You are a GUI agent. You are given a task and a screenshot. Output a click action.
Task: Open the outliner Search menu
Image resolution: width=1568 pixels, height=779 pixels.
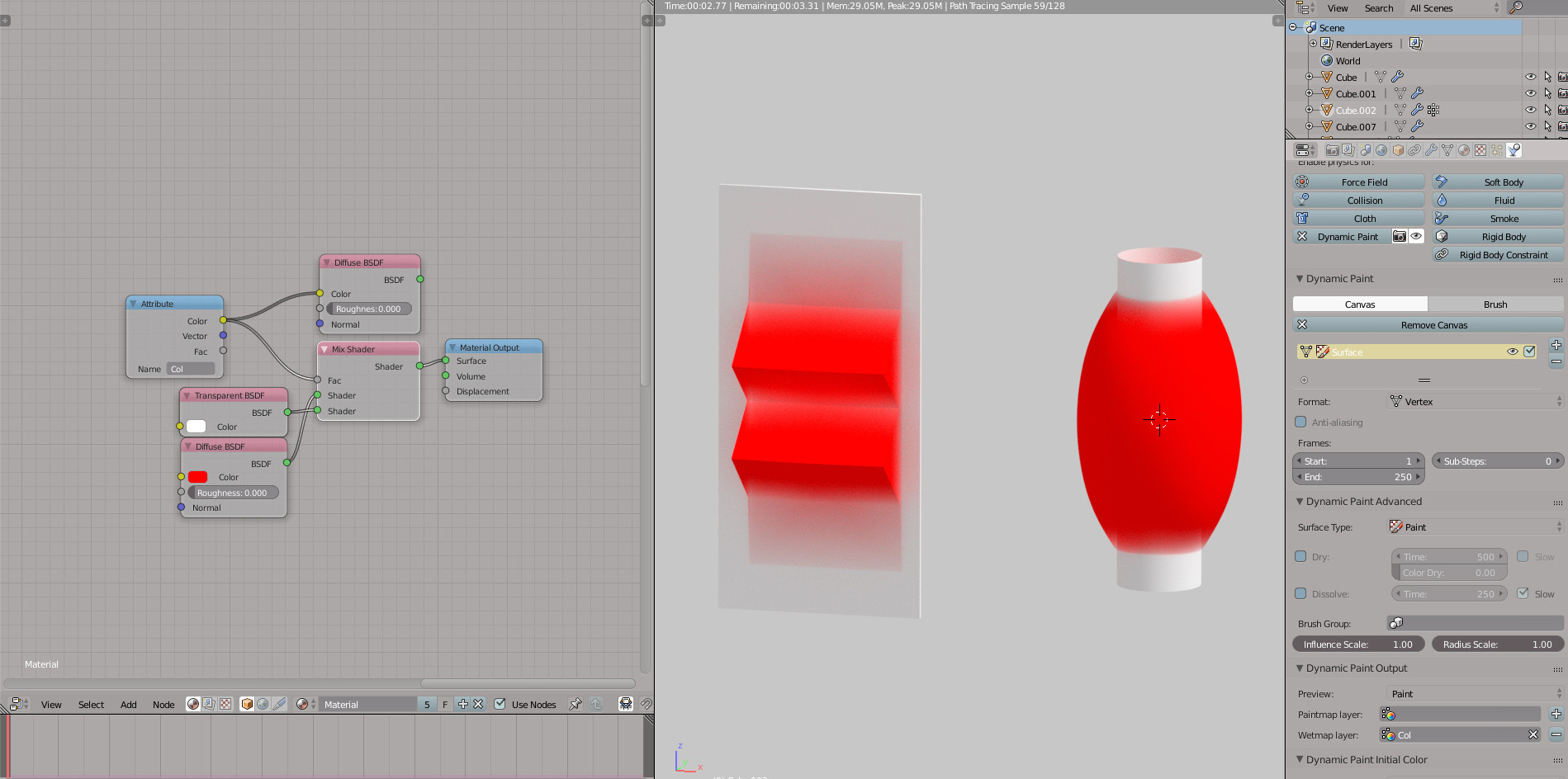coord(1379,8)
